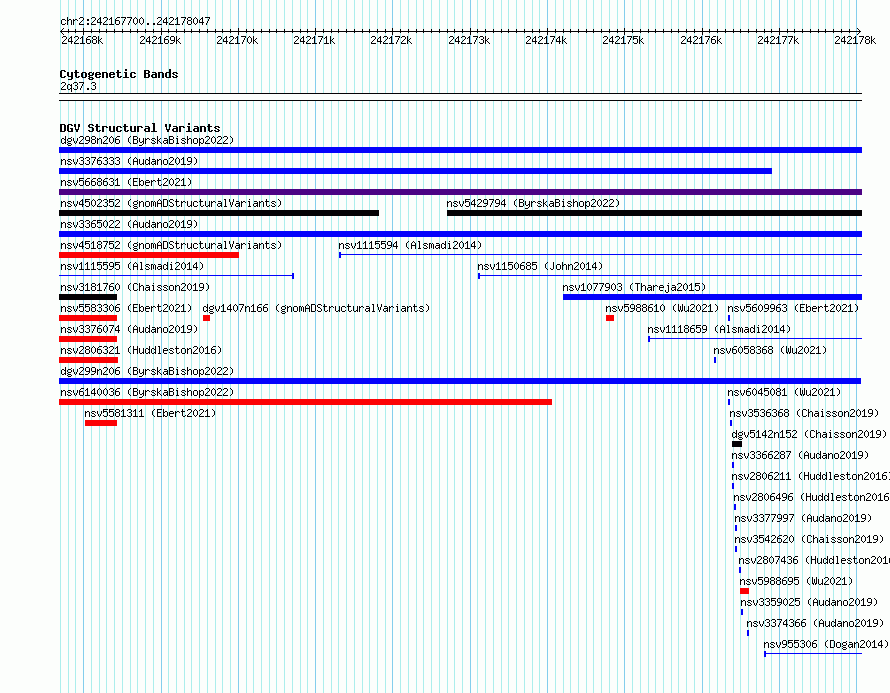The width and height of the screenshot is (890, 693).
Task: Click the Cytogenetic Bands track title
Action: [x=119, y=74]
